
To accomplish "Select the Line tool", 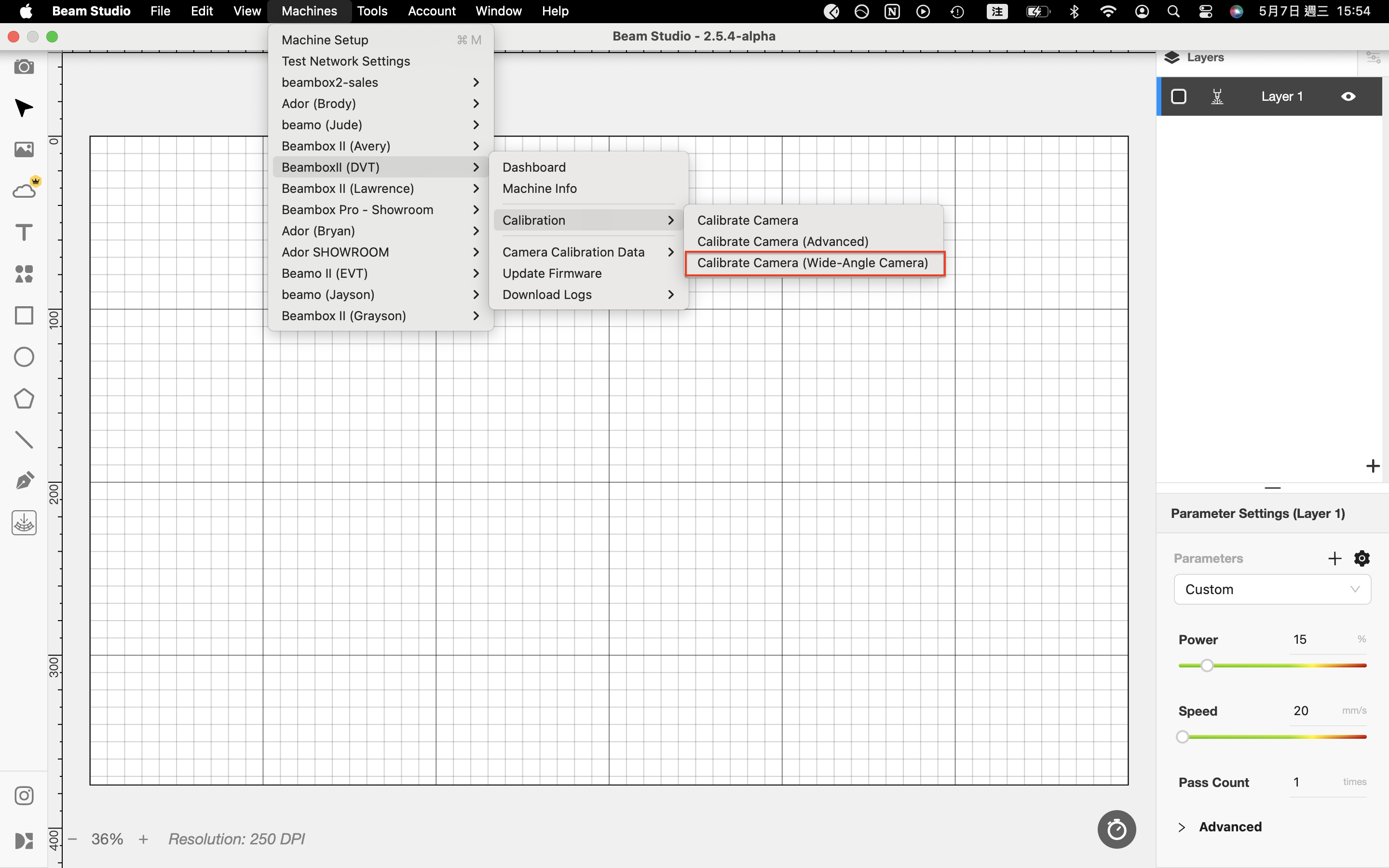I will click(24, 440).
